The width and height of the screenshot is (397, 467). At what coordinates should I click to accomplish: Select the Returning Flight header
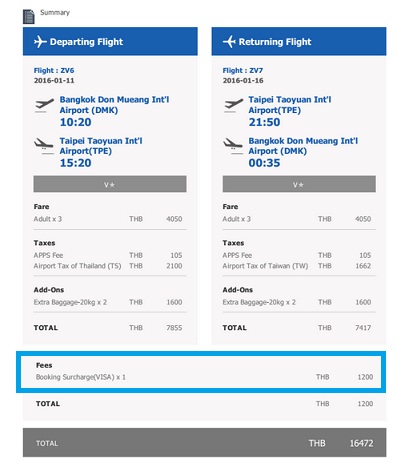pyautogui.click(x=299, y=41)
